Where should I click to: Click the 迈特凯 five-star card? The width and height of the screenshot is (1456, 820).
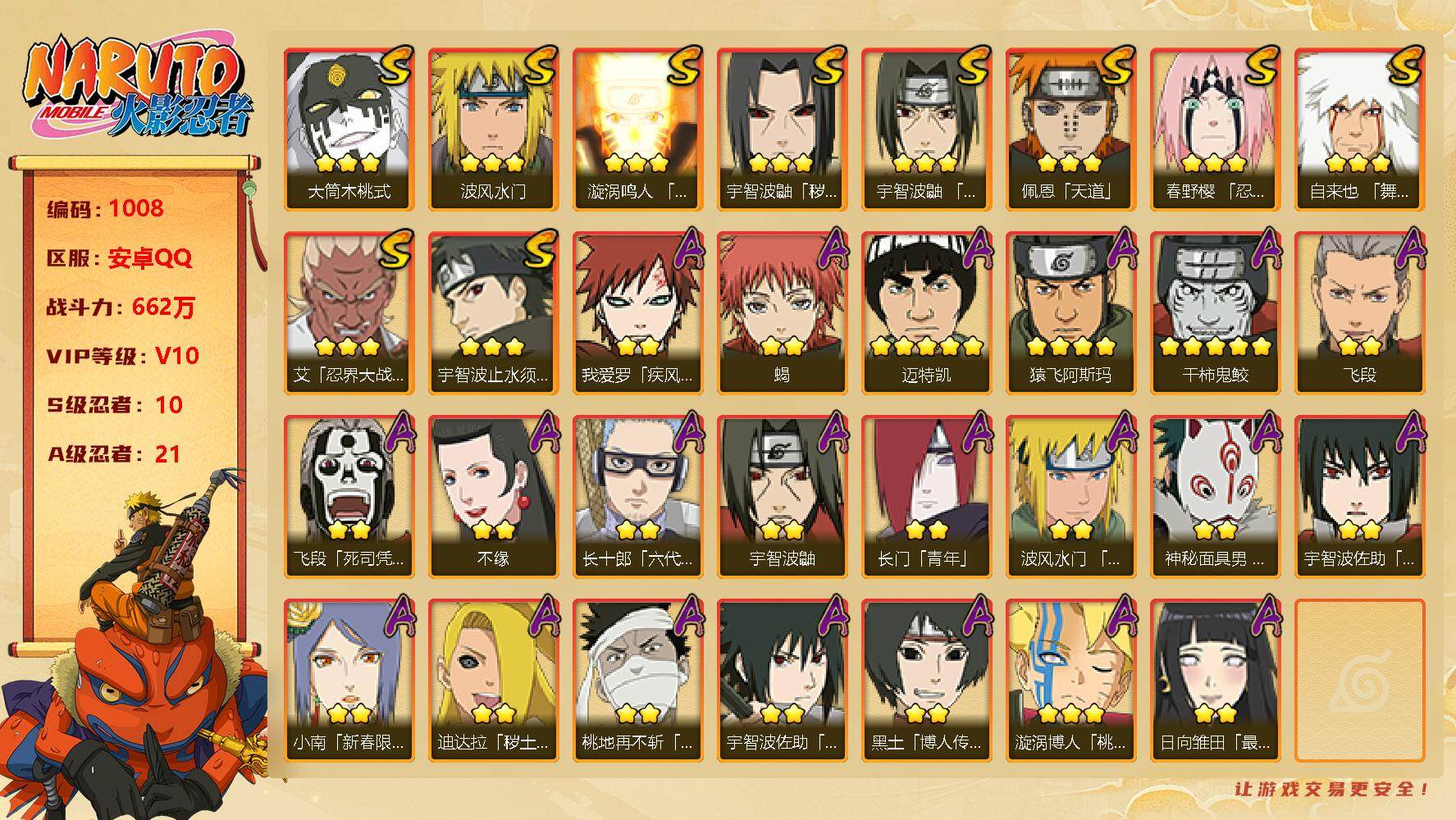click(x=926, y=312)
